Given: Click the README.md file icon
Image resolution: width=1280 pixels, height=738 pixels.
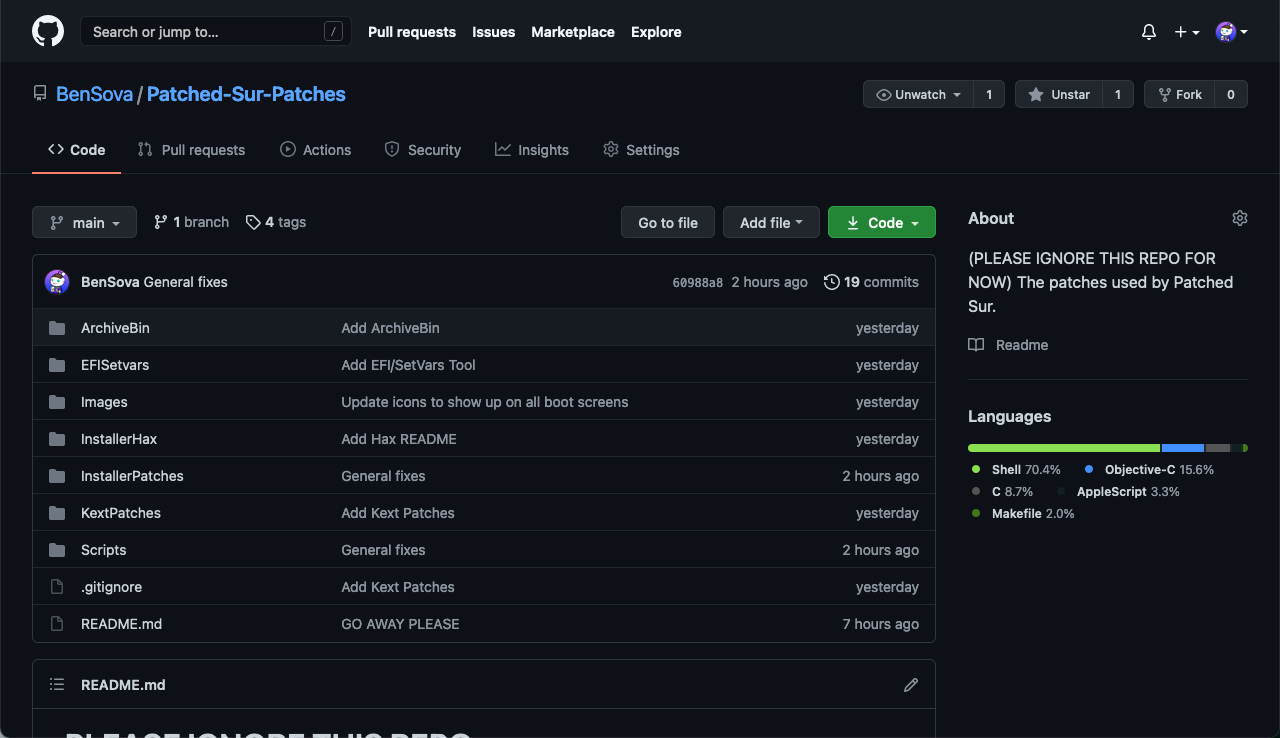Looking at the screenshot, I should (57, 624).
